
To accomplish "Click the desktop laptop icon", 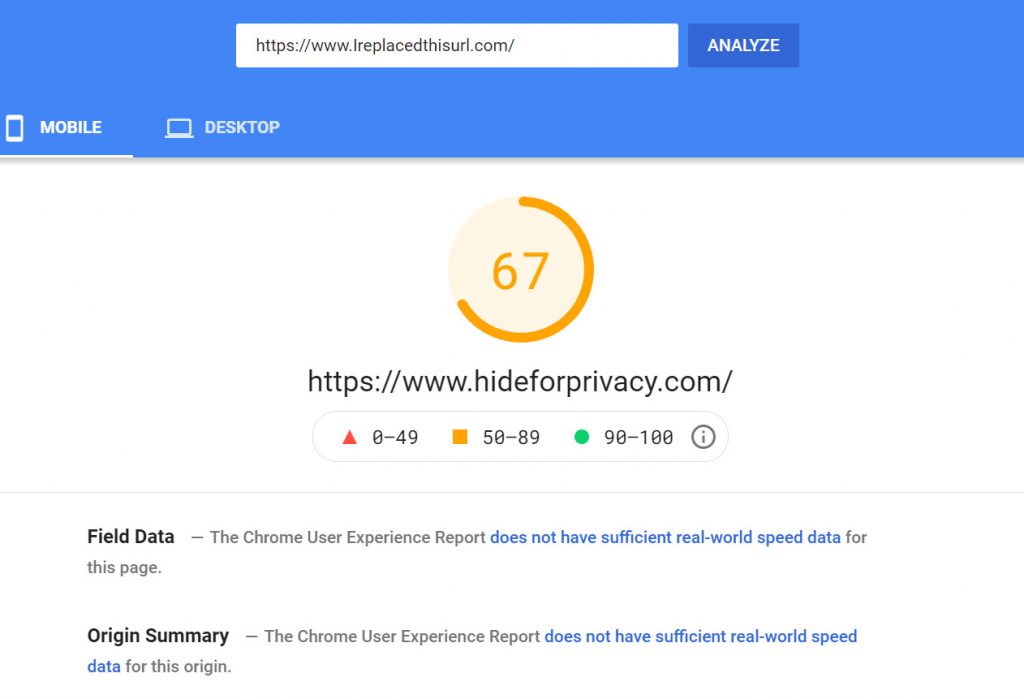I will pyautogui.click(x=179, y=128).
